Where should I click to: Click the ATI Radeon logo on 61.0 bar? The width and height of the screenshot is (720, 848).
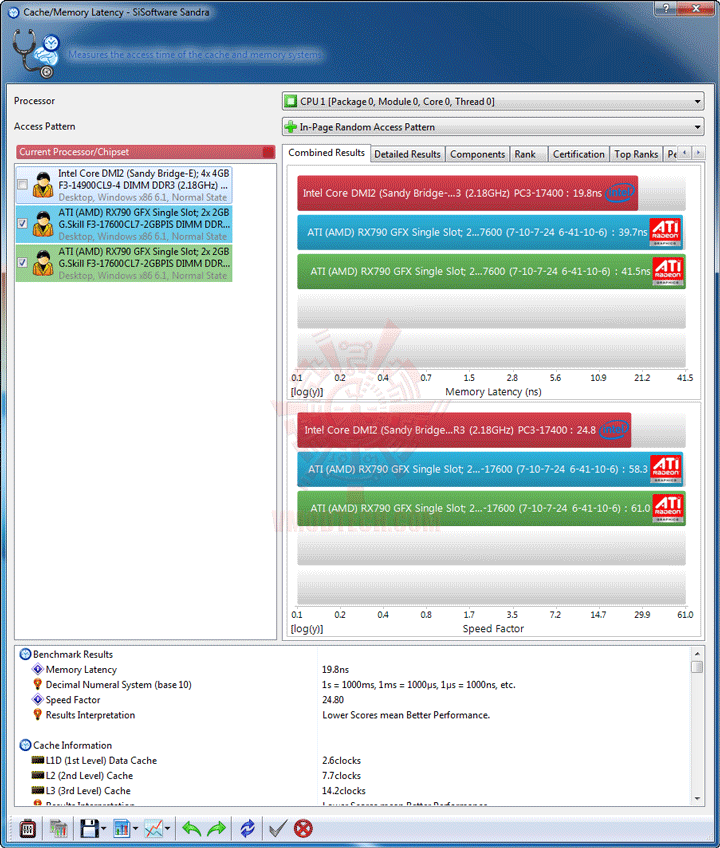668,508
